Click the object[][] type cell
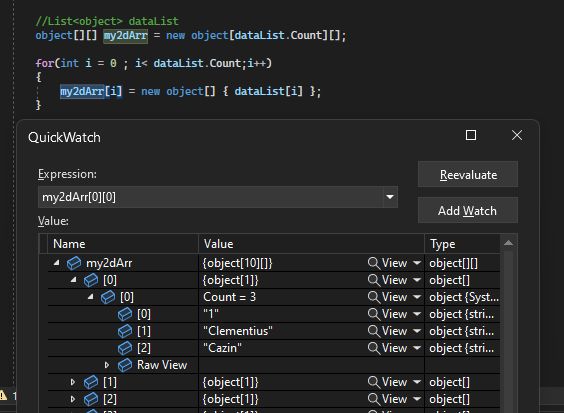Image resolution: width=564 pixels, height=413 pixels. click(x=463, y=263)
